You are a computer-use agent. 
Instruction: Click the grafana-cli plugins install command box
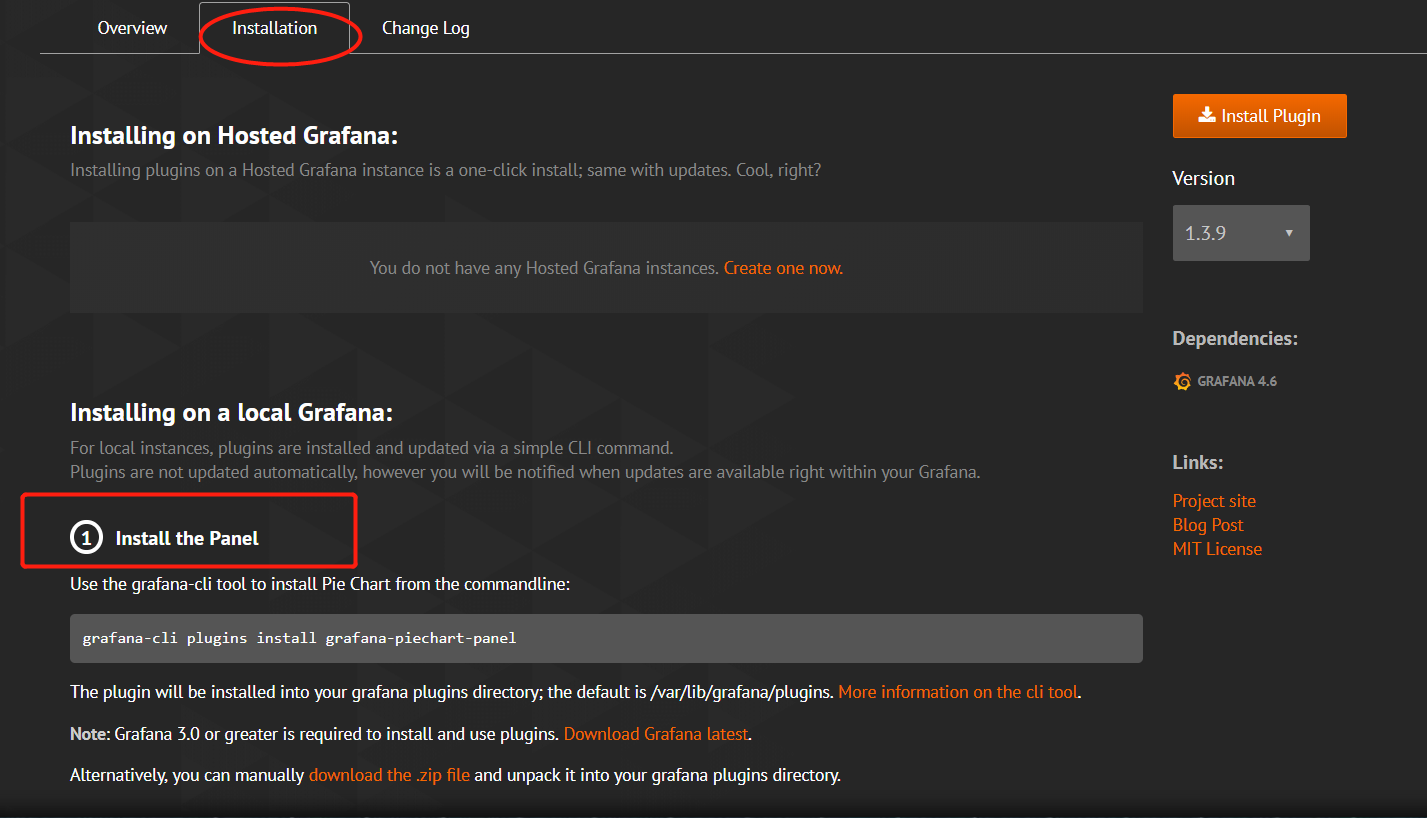[x=606, y=638]
